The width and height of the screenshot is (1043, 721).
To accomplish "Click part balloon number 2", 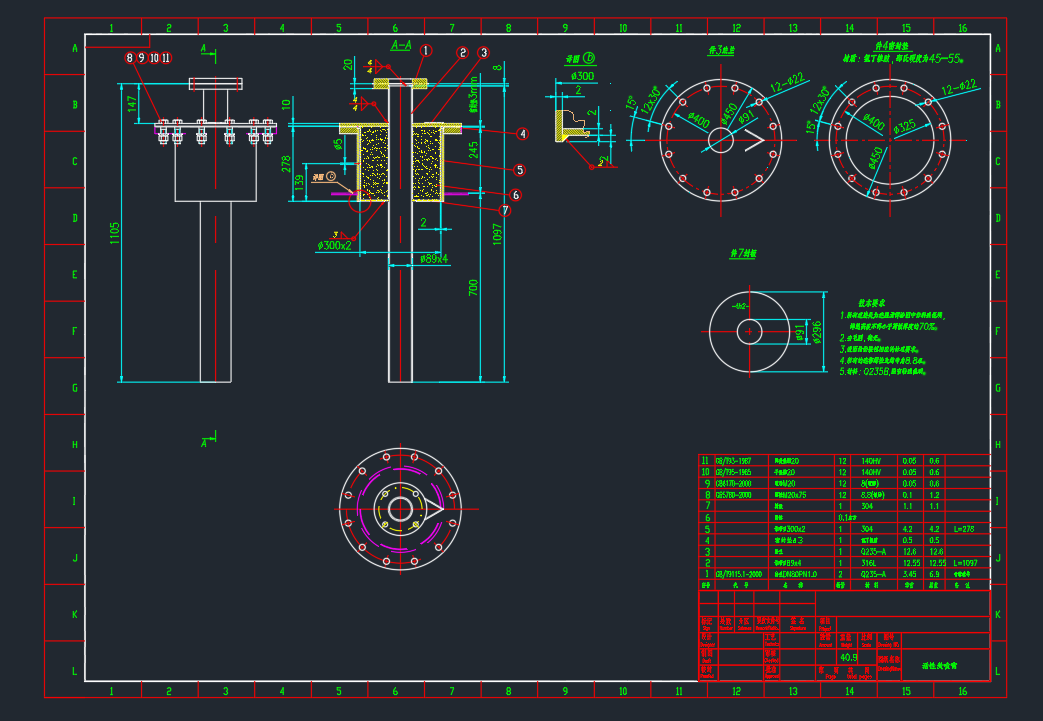I will [463, 53].
